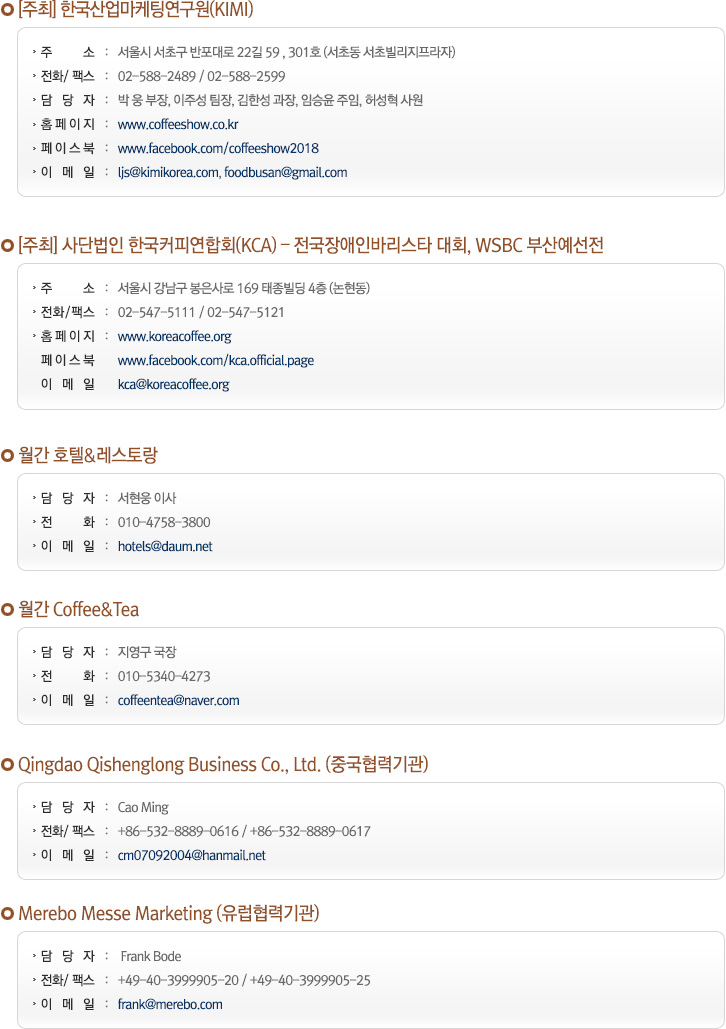Click the kca@koreacoffee.org email link
The image size is (726, 1029).
(173, 385)
